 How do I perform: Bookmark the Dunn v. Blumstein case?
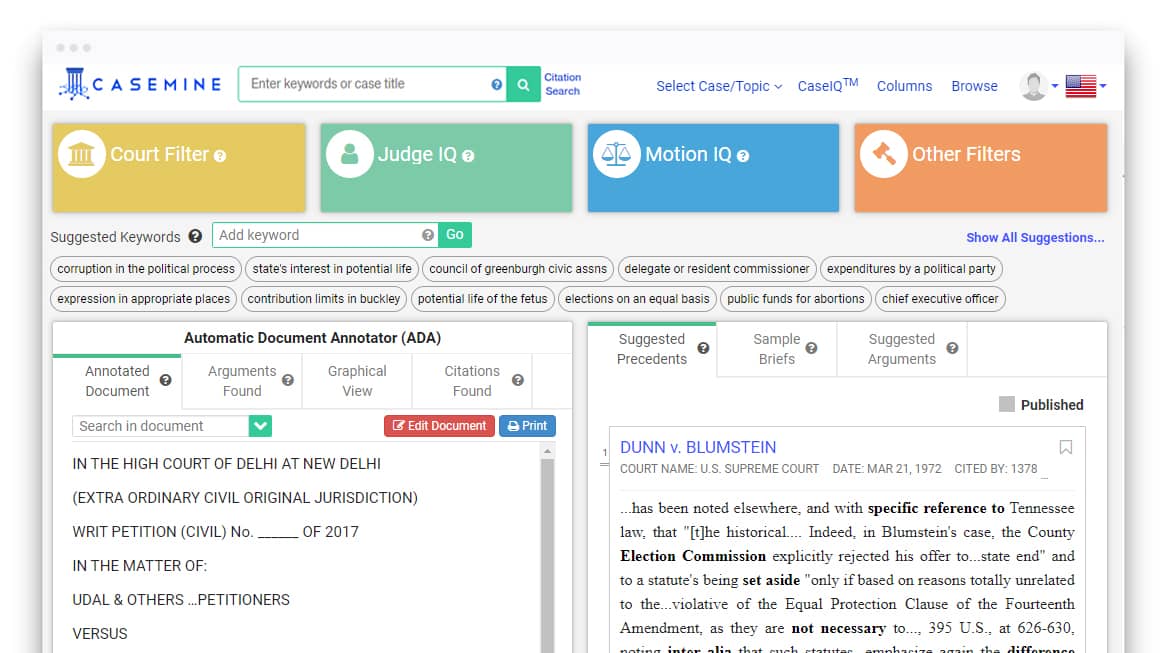click(x=1065, y=448)
